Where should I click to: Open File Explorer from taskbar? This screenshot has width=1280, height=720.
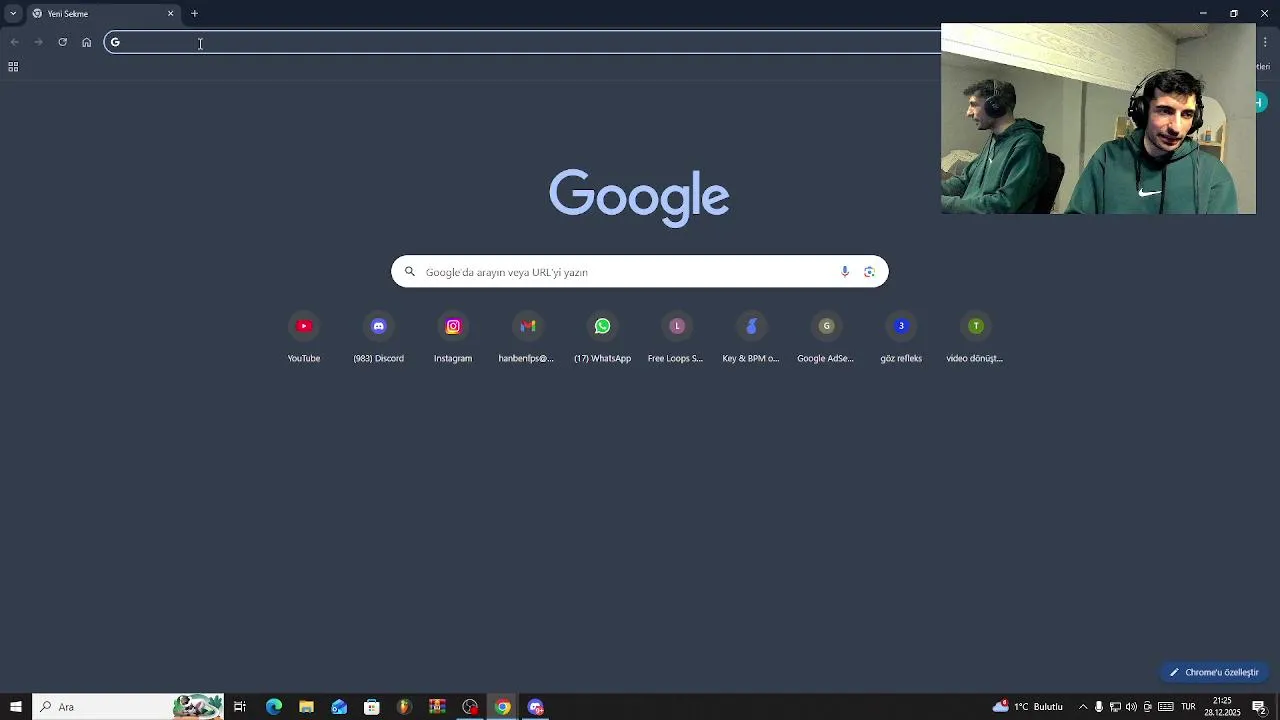click(306, 707)
